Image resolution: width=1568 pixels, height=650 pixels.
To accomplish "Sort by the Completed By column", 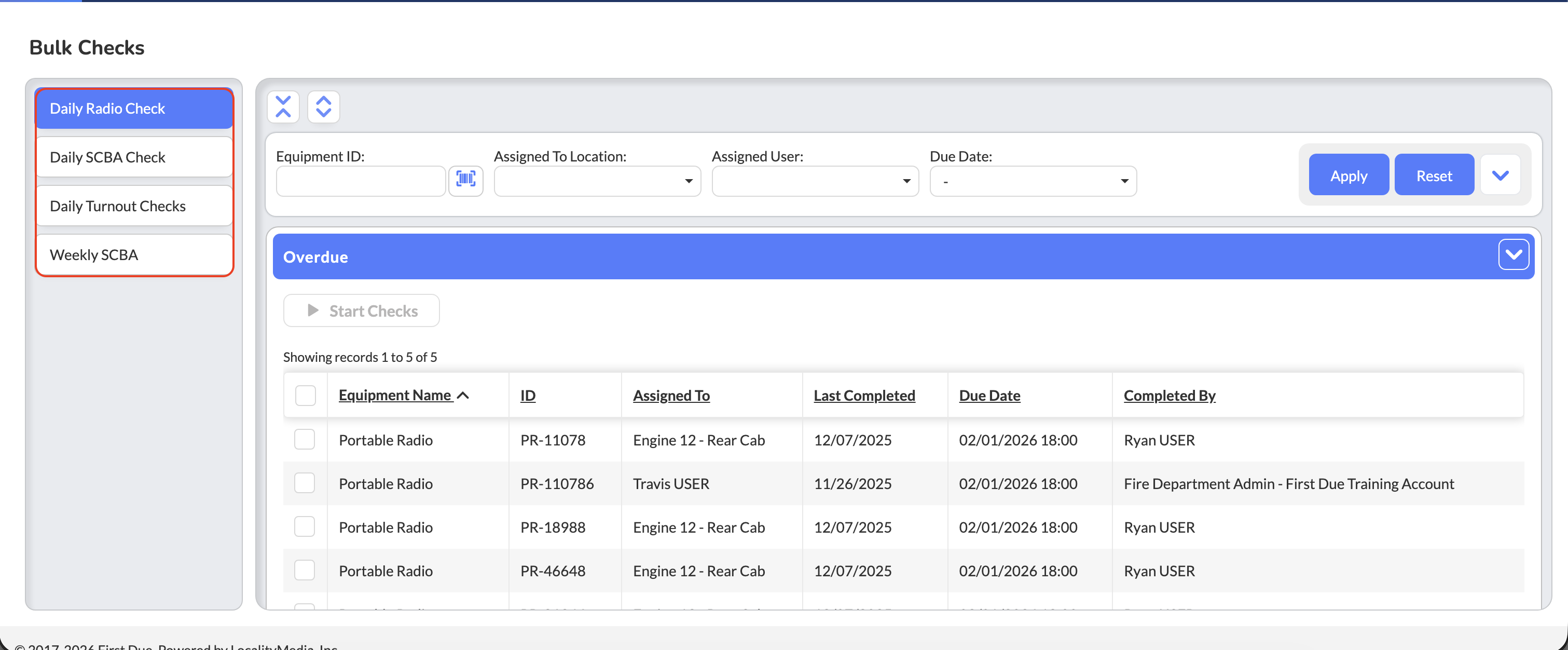I will coord(1170,396).
